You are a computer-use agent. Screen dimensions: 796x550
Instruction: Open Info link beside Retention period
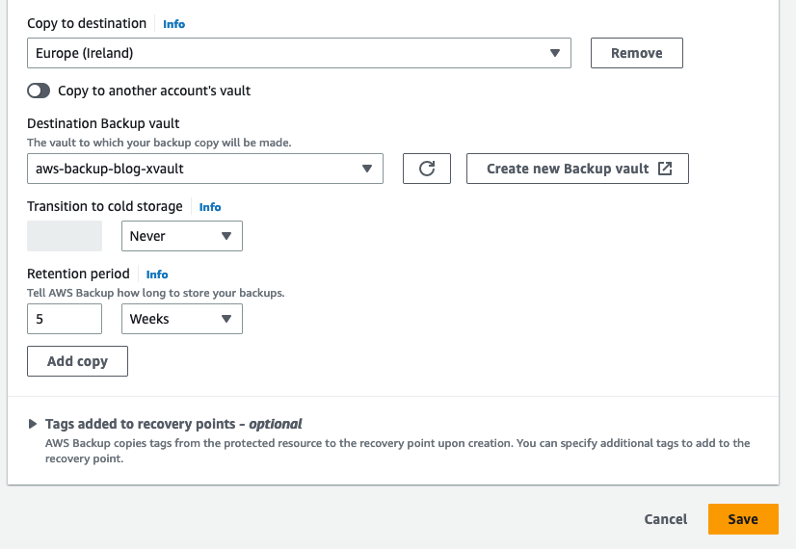pos(157,274)
